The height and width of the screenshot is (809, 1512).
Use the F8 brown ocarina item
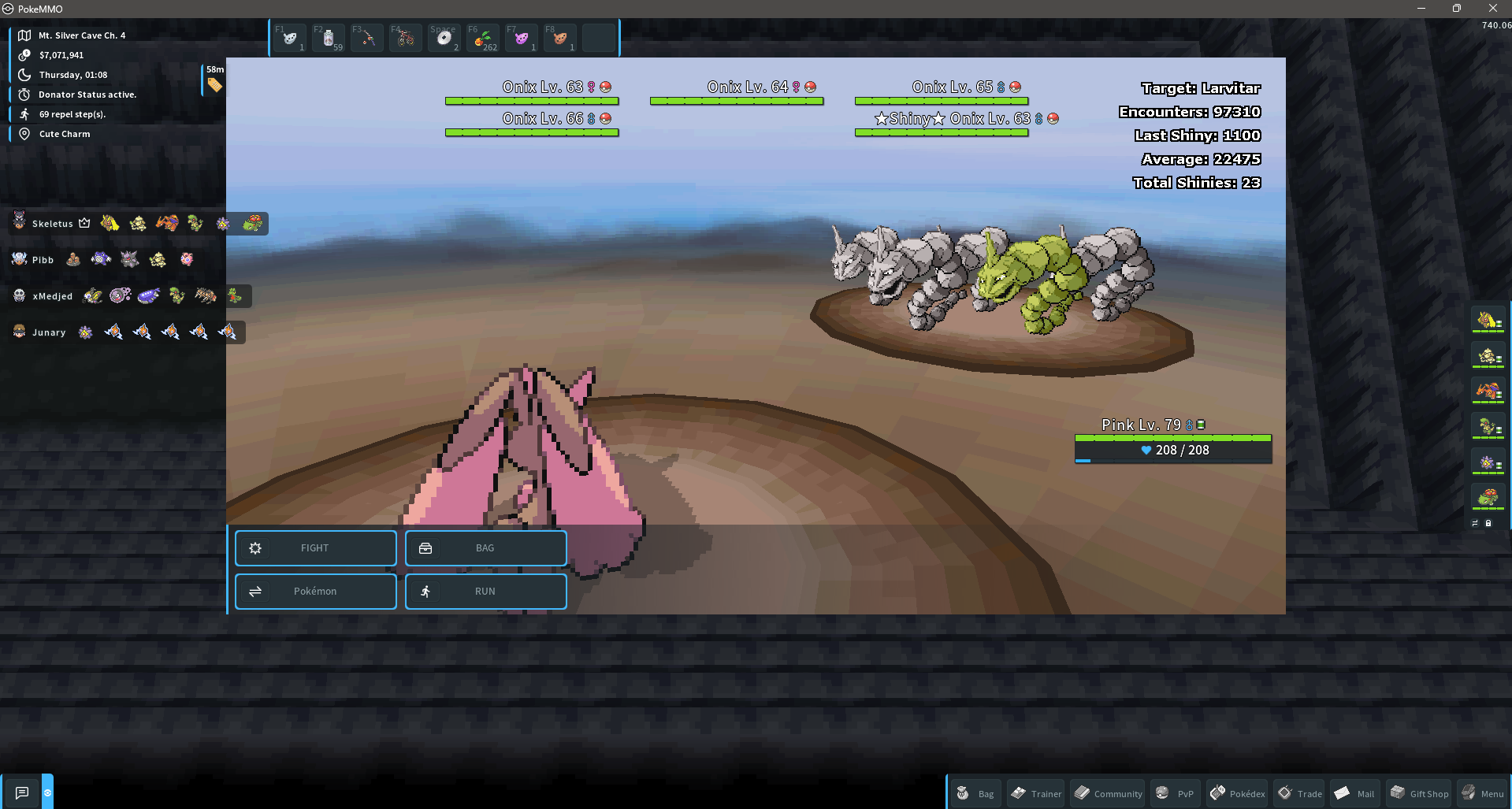pyautogui.click(x=560, y=38)
